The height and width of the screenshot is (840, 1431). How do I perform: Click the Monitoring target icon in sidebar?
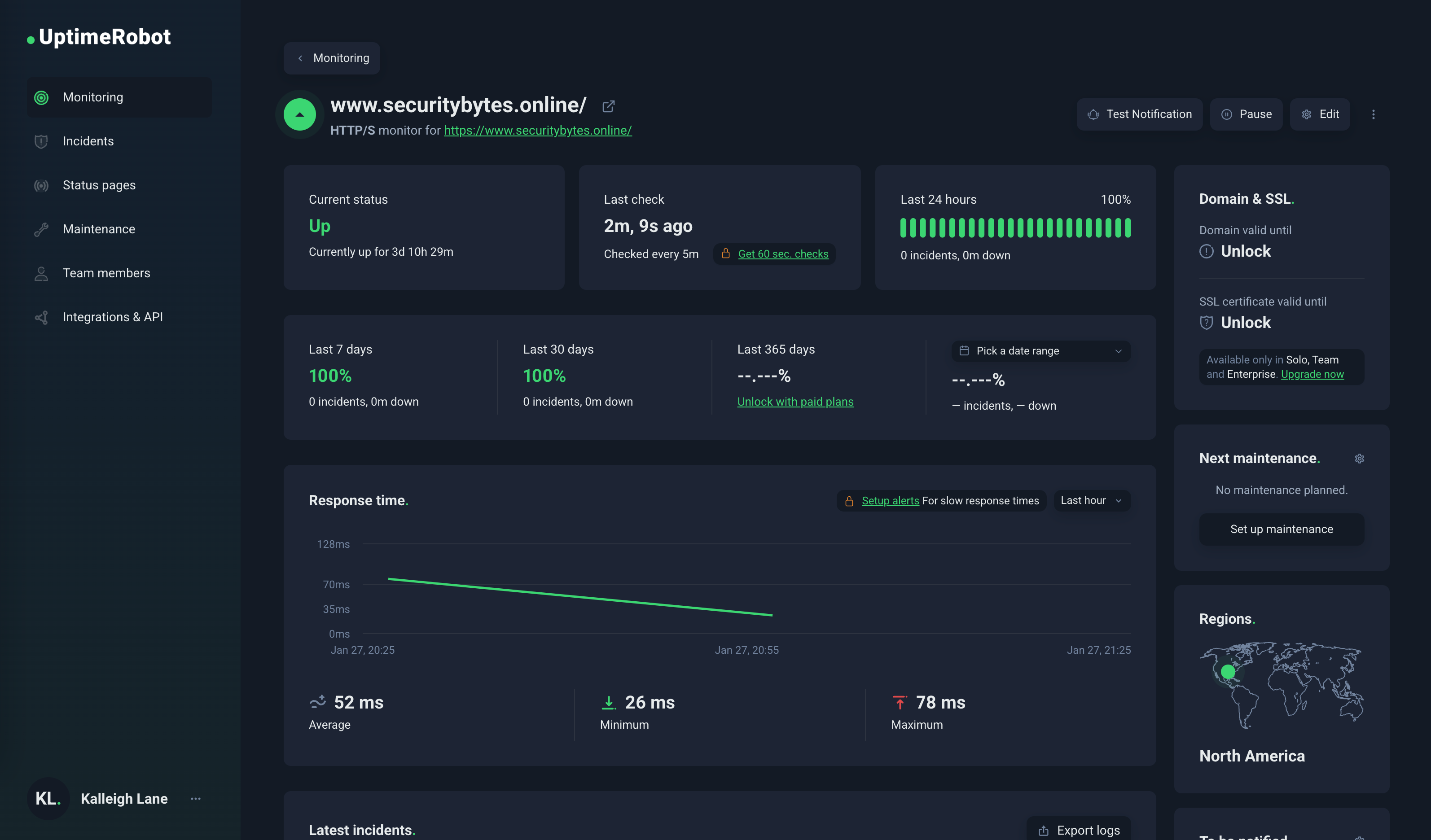[41, 97]
